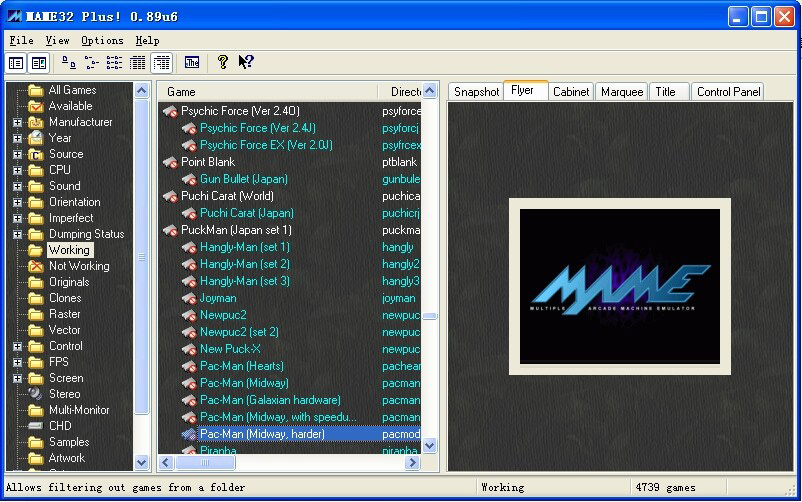This screenshot has width=802, height=502.
Task: Click the context help arrow icon
Action: 246,63
